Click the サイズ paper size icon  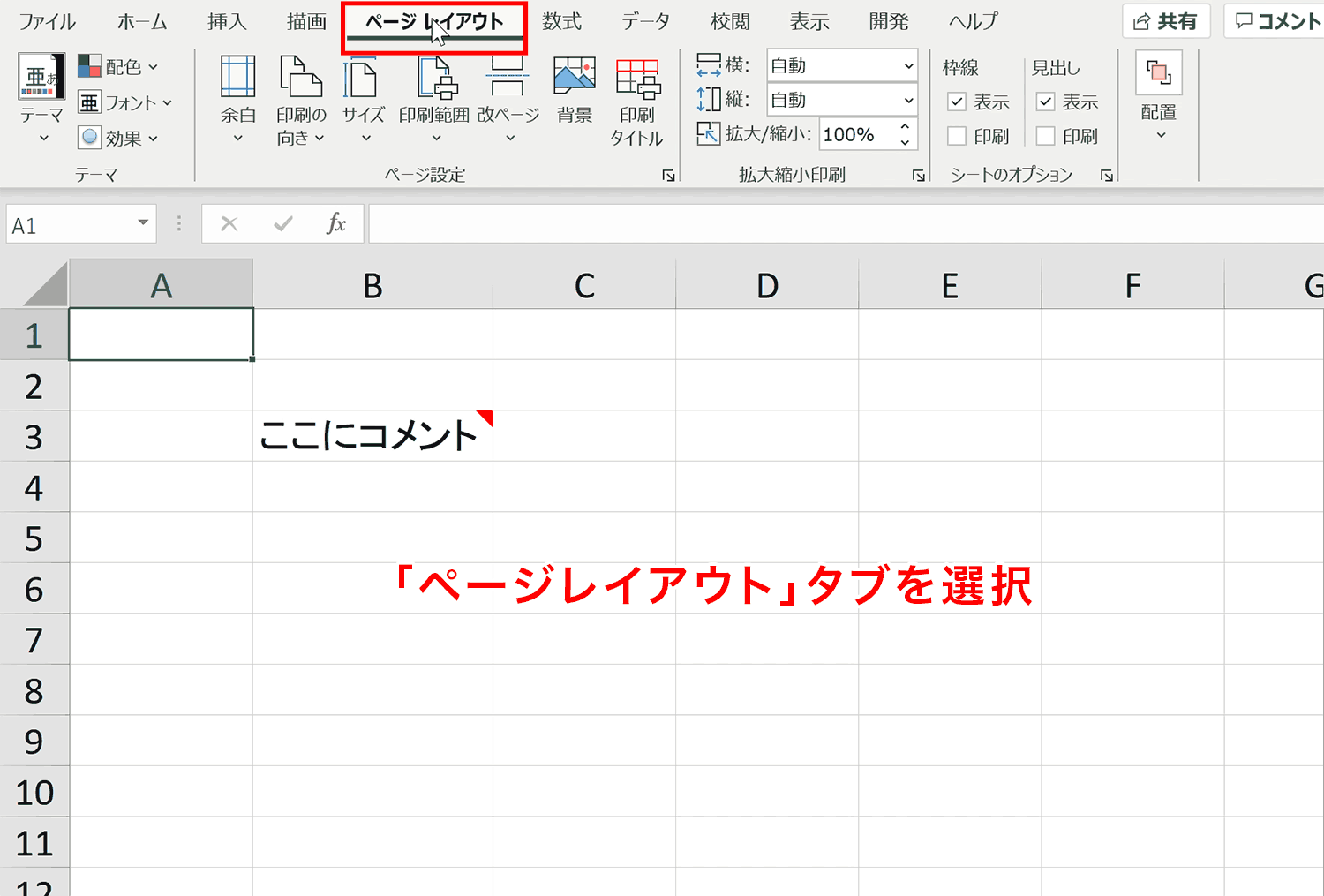click(363, 77)
